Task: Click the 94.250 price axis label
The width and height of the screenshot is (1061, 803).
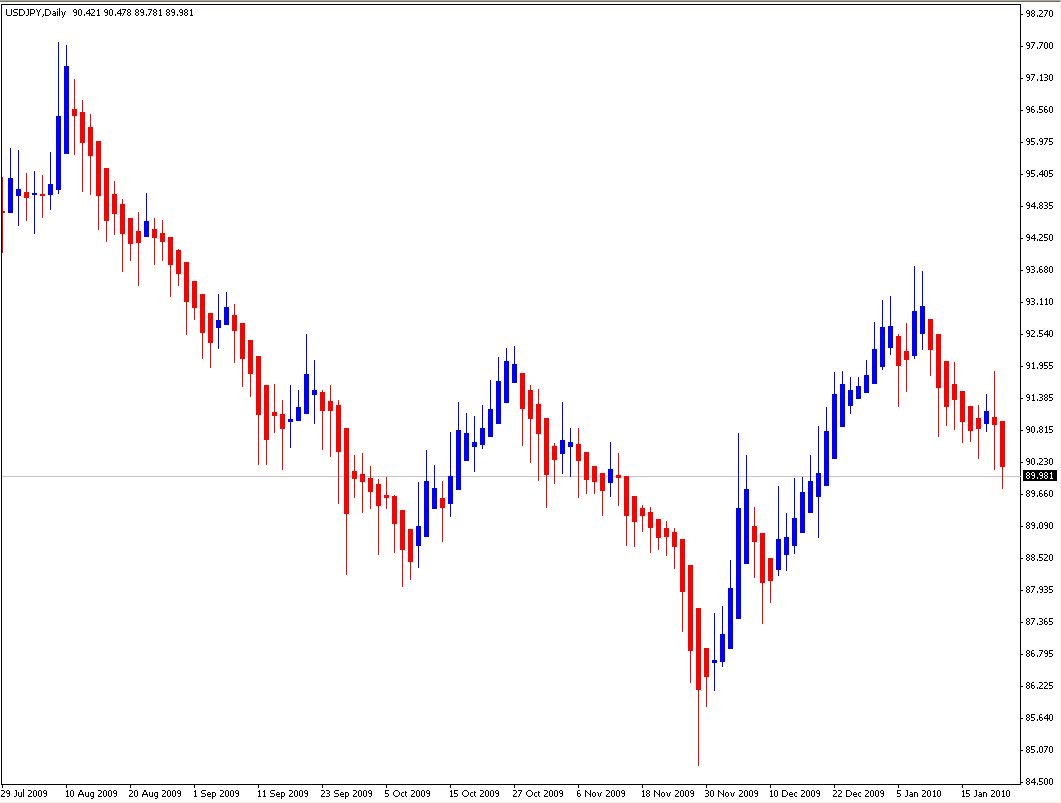Action: tap(1039, 237)
